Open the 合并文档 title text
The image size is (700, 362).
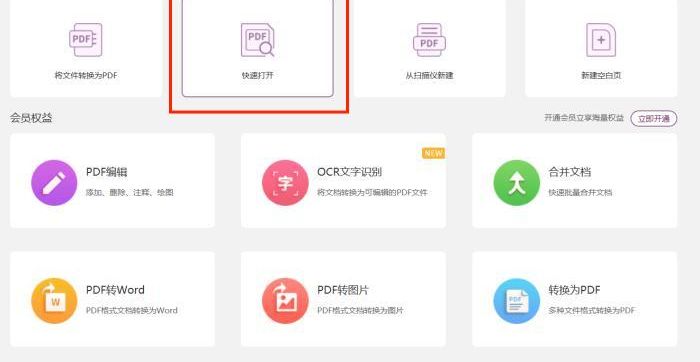(570, 172)
